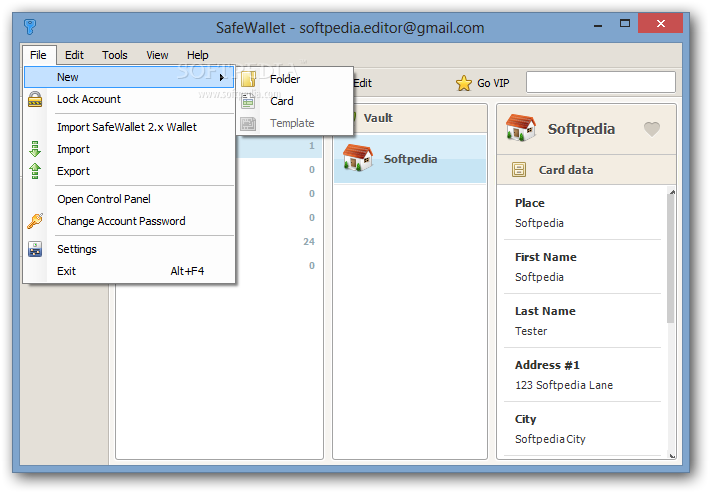
Task: Click the First Name value Softpedia
Action: 539,277
